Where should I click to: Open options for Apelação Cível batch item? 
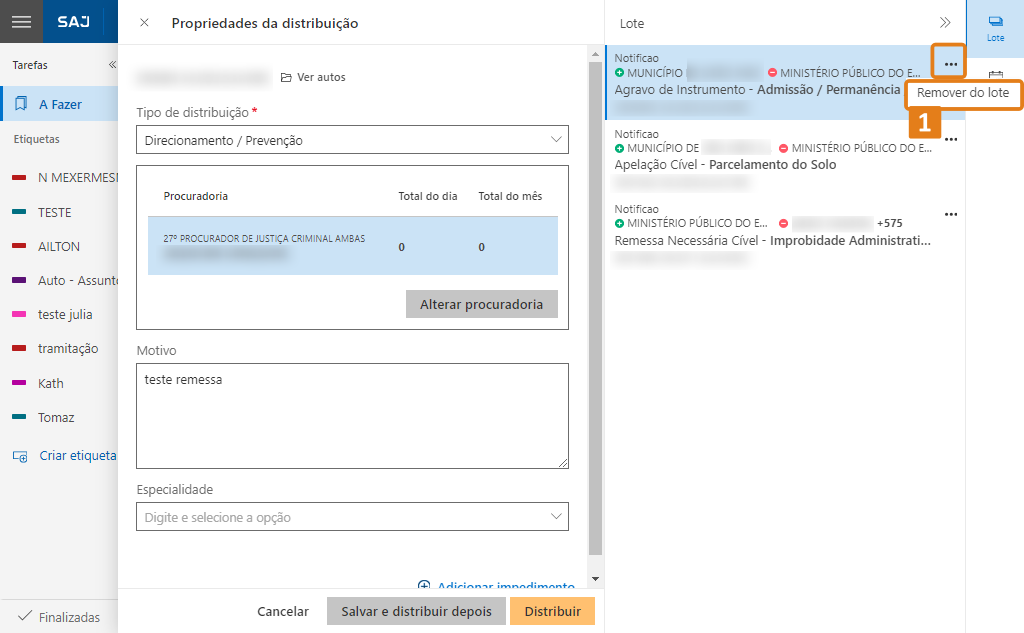(x=951, y=140)
